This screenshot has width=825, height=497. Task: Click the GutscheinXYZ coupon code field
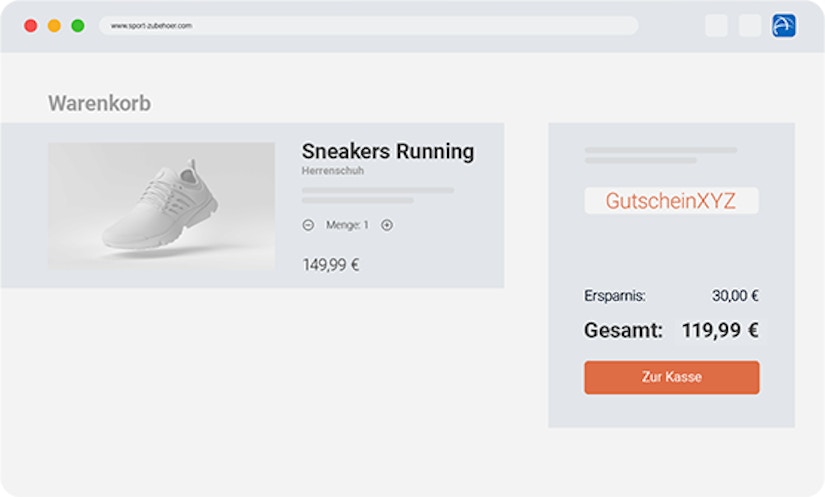(671, 200)
